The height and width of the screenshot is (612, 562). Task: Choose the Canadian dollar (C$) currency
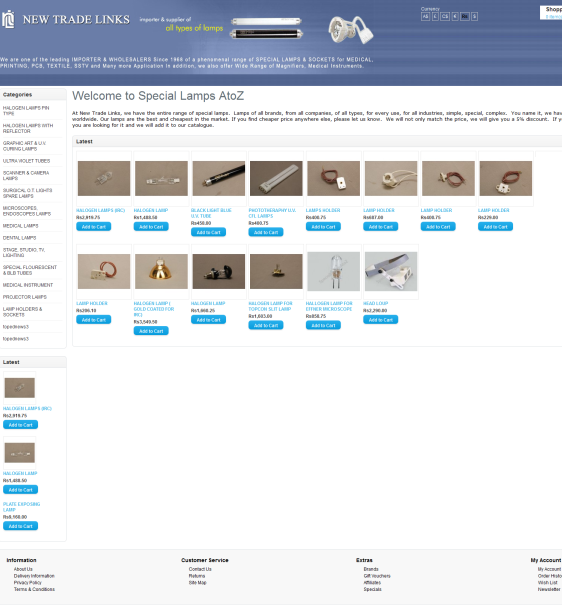(445, 16)
